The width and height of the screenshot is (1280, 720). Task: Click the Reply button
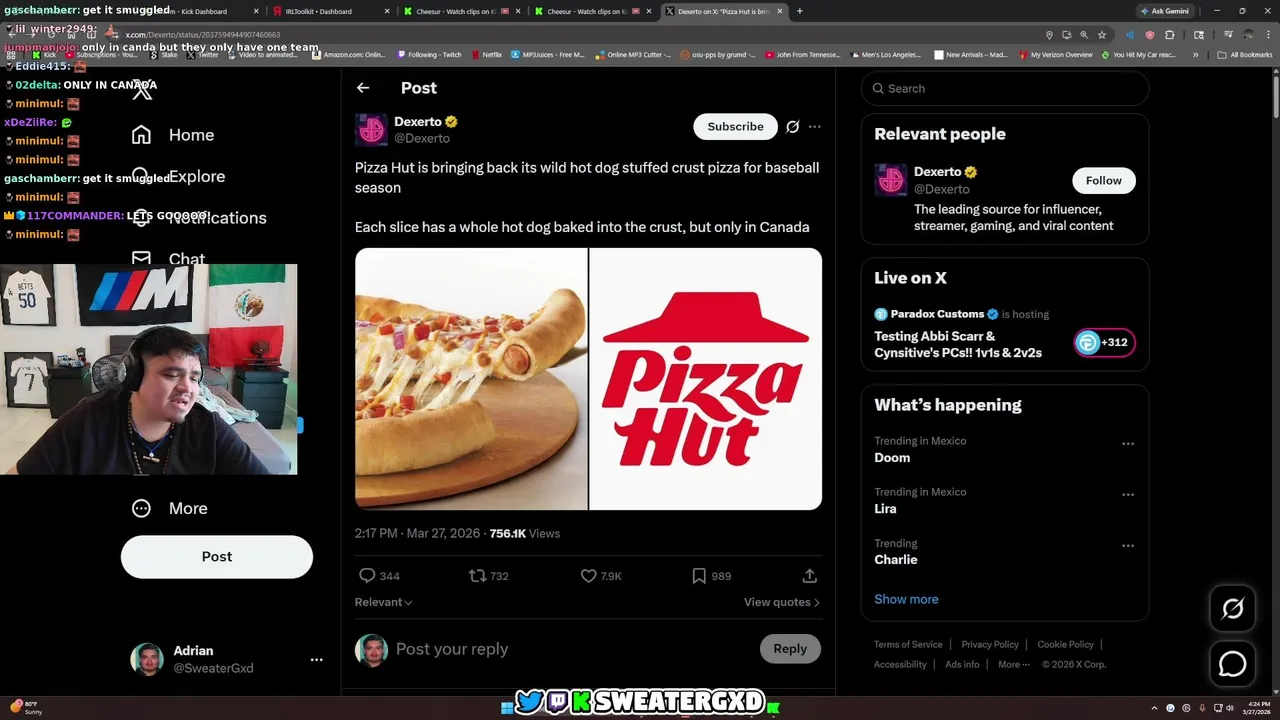790,649
